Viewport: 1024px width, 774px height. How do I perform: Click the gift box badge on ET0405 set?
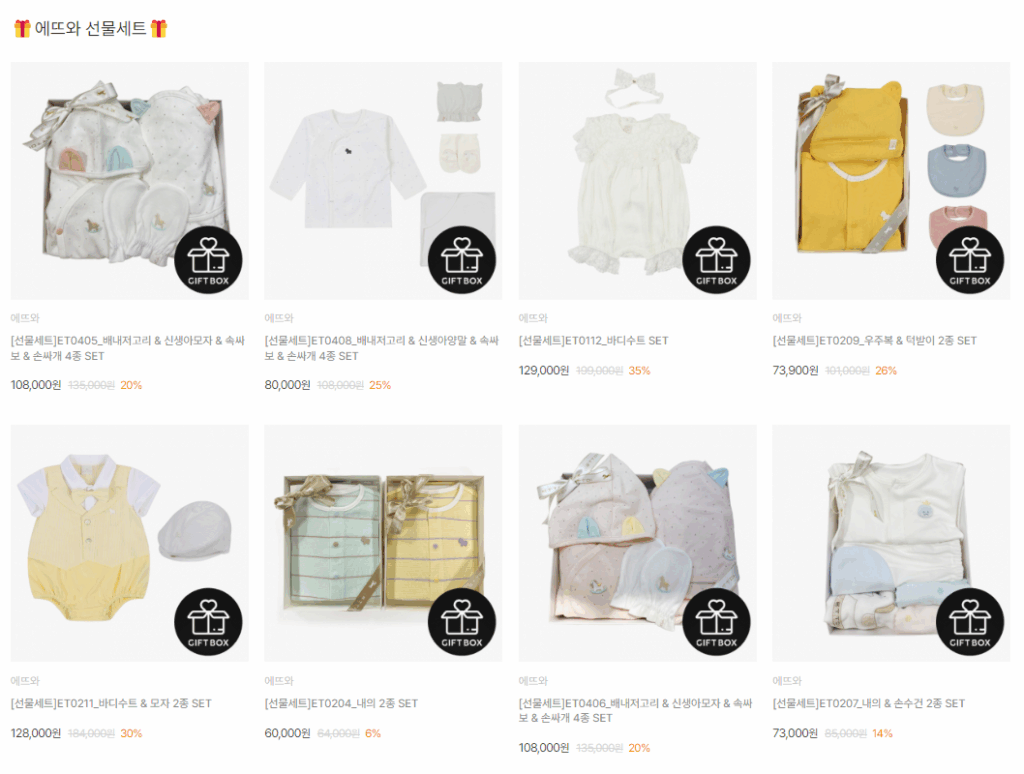[x=208, y=260]
